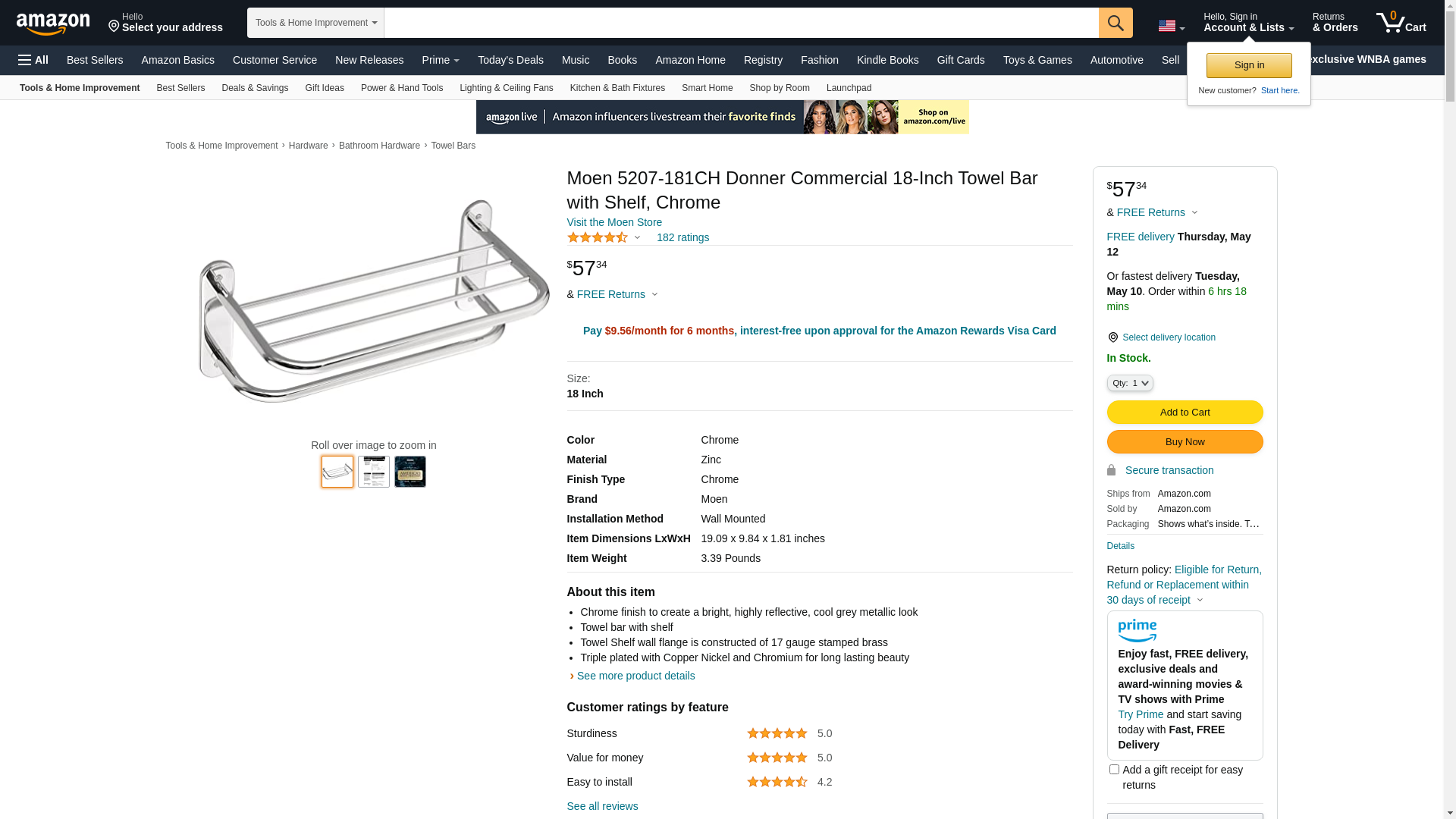The width and height of the screenshot is (1456, 819).
Task: Click the Select delivery location pin
Action: 1112,337
